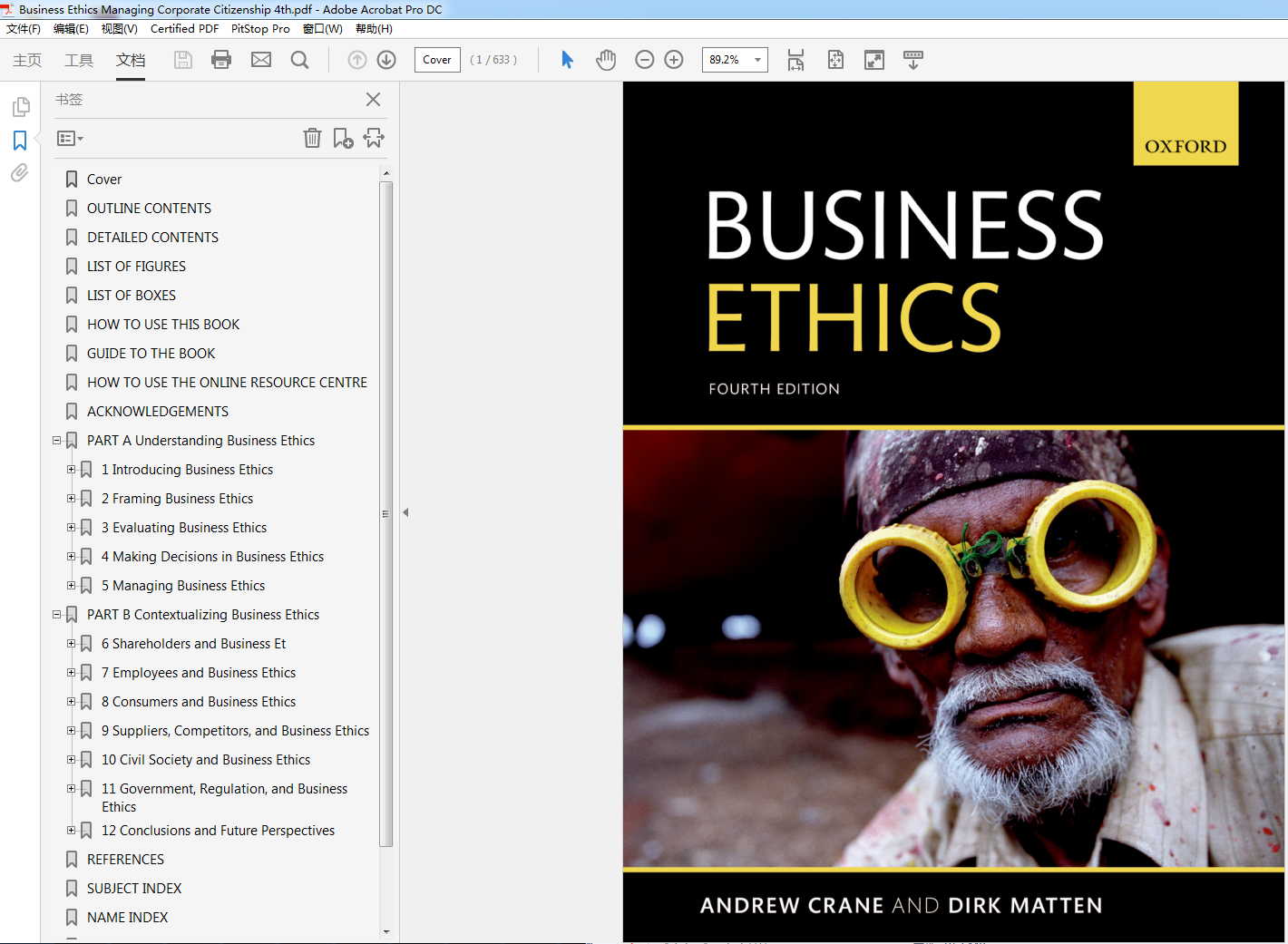Open page thumbnails panel icon
The width and height of the screenshot is (1288, 944).
point(21,108)
